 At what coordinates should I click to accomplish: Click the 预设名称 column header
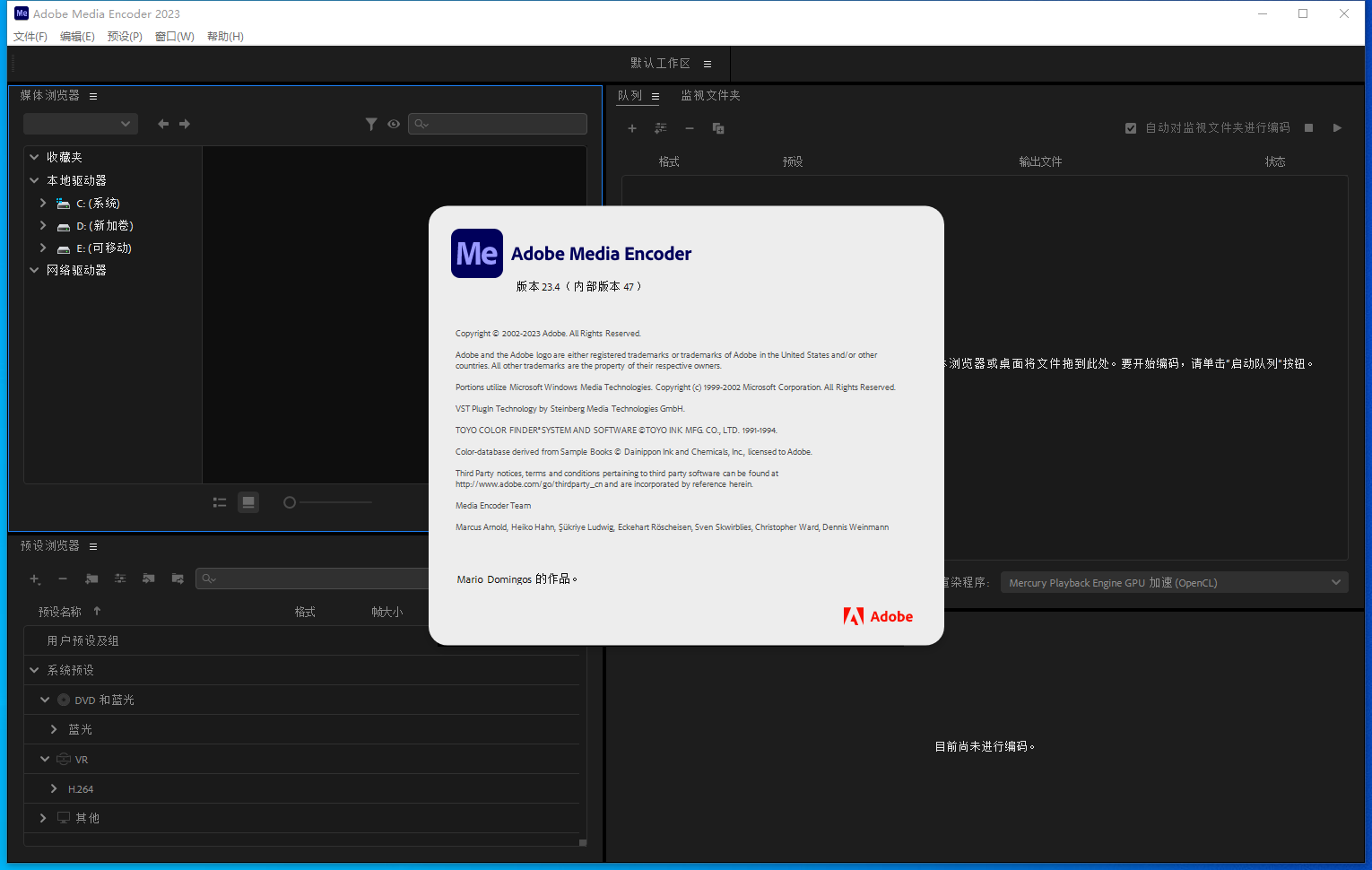coord(60,612)
